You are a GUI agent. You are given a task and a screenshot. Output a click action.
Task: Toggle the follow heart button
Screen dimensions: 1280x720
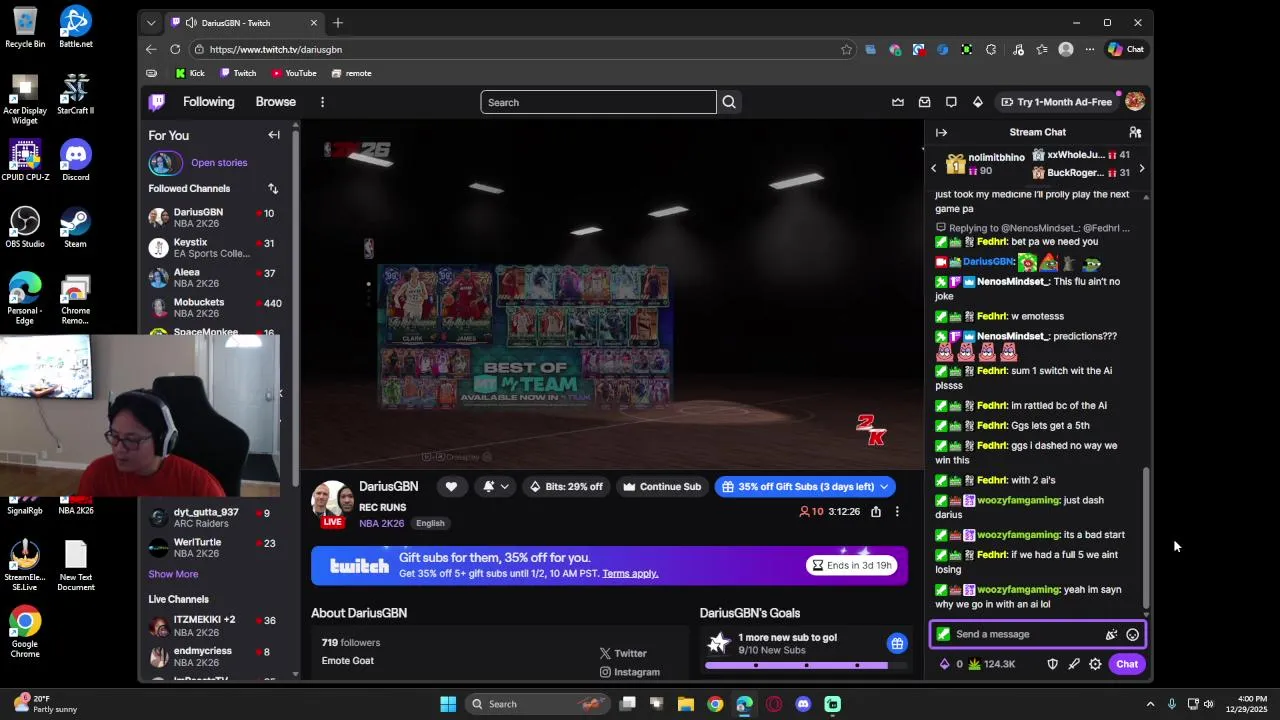tap(451, 487)
